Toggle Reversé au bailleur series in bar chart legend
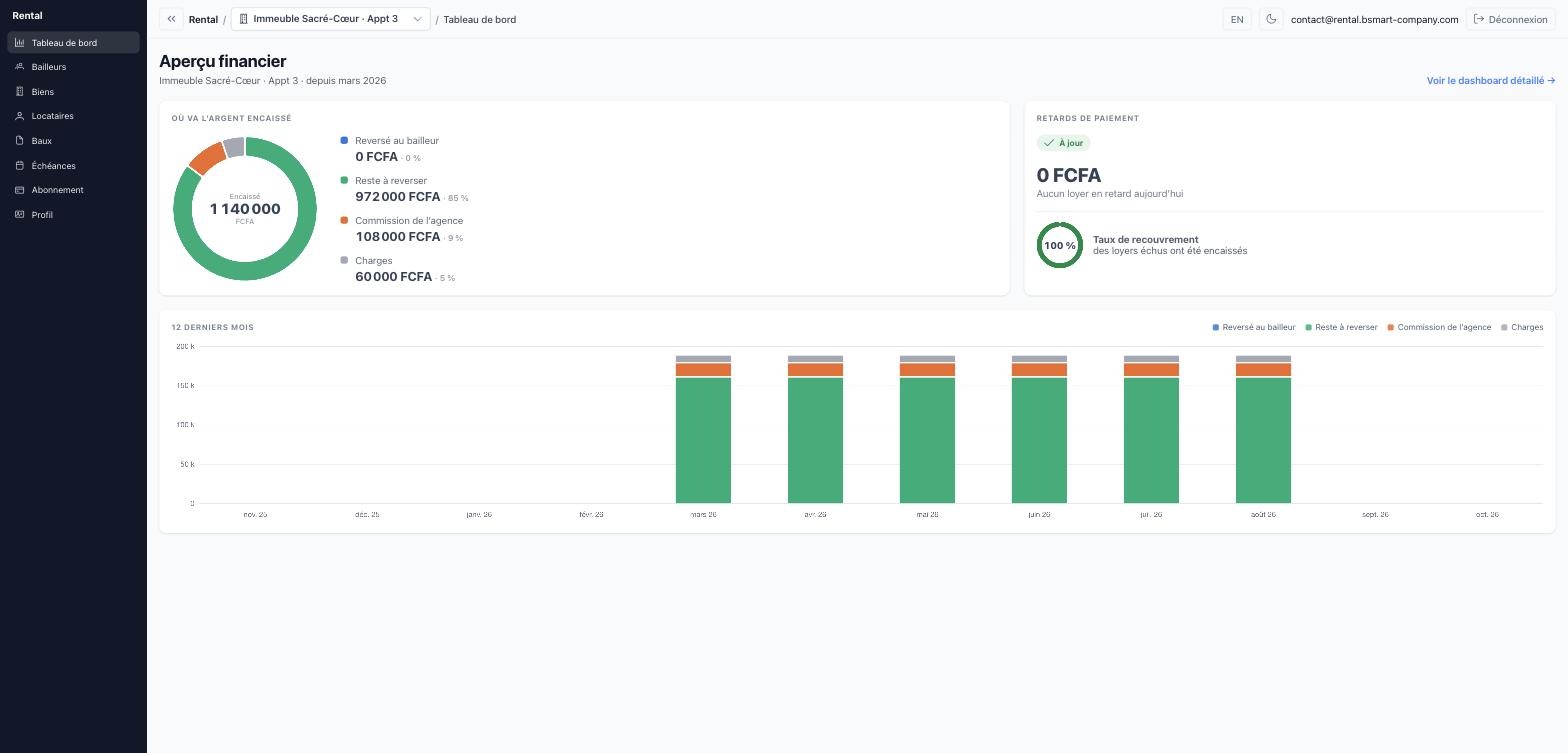 [x=1254, y=327]
